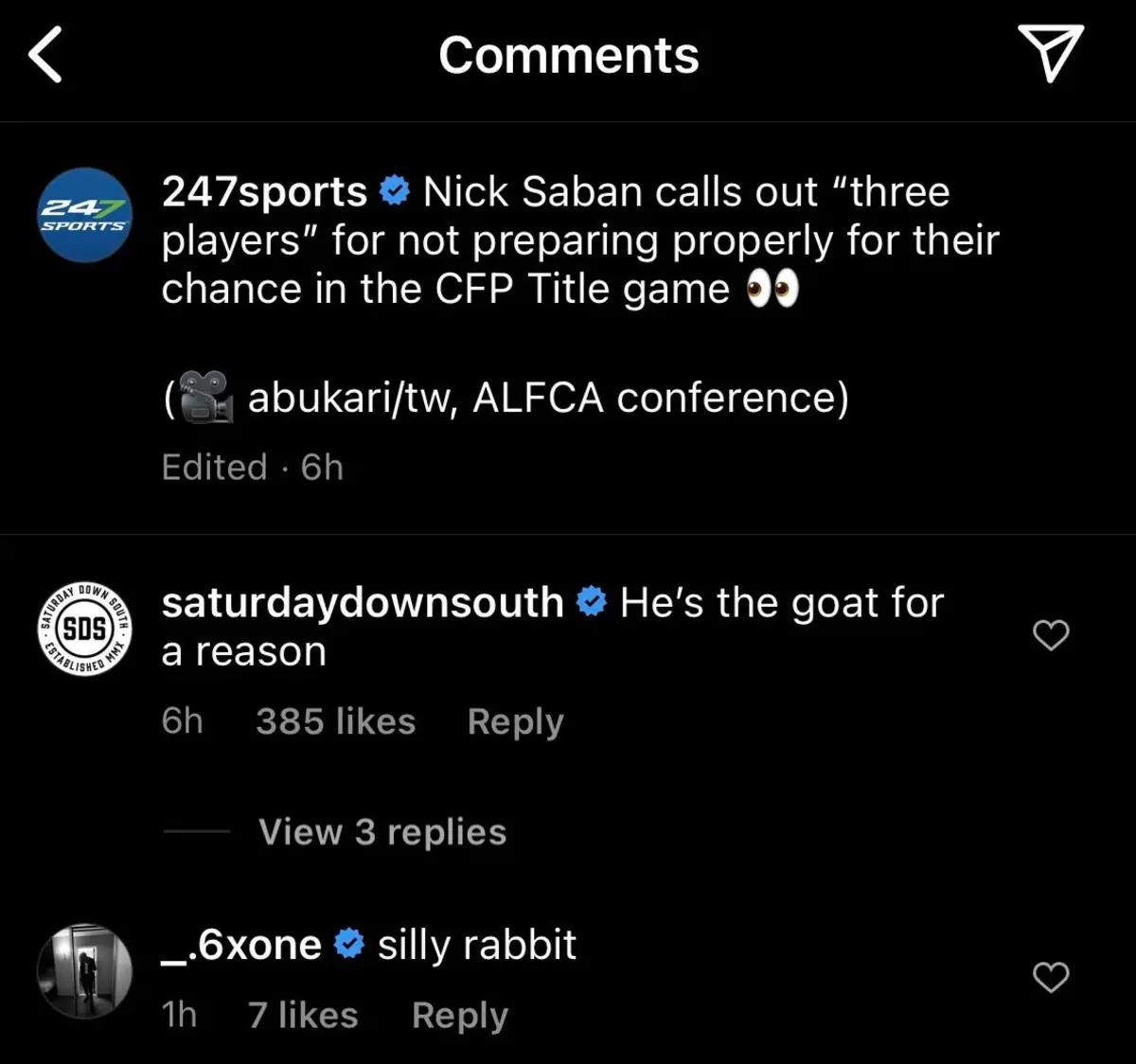Open the _.6xone profile photo
Image resolution: width=1136 pixels, height=1064 pixels.
point(84,972)
